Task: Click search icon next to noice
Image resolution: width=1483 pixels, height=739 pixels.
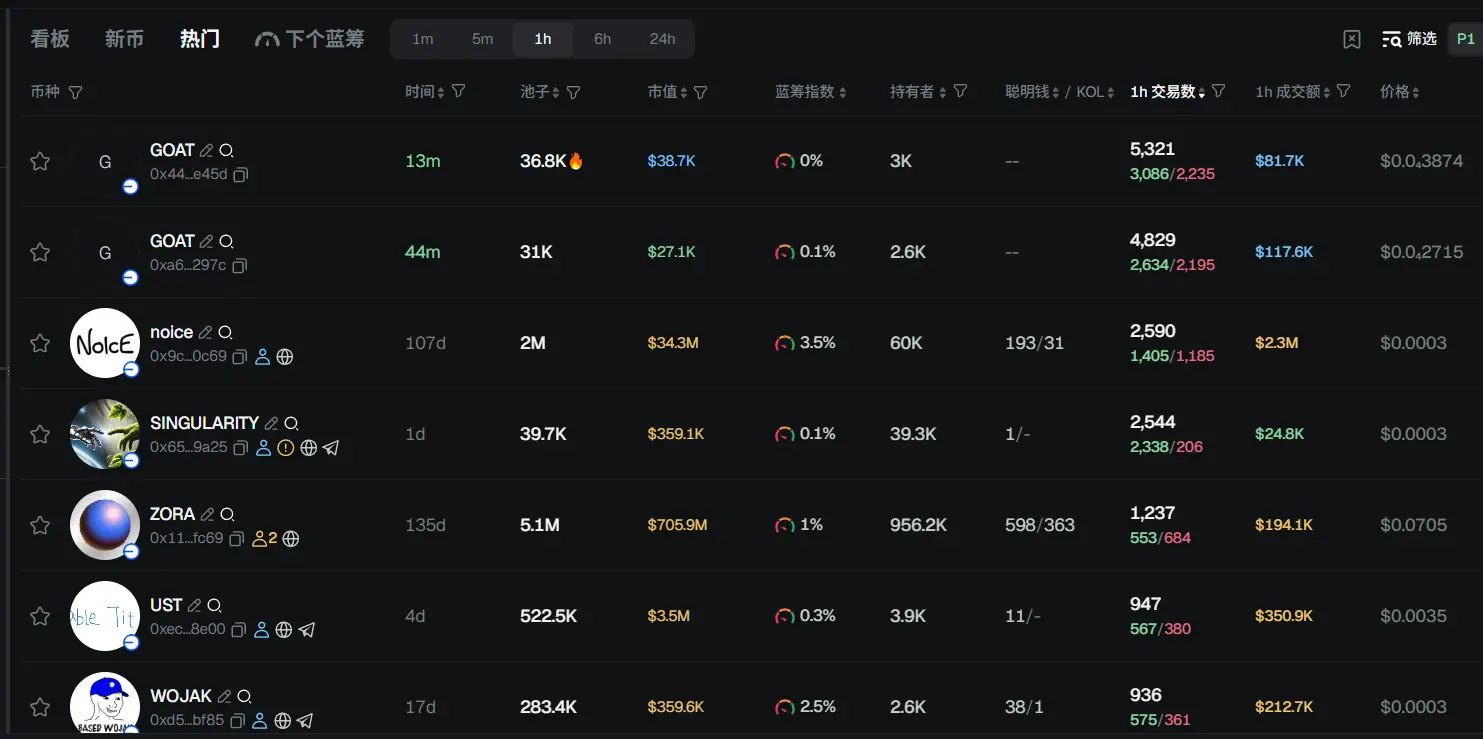Action: [x=226, y=333]
